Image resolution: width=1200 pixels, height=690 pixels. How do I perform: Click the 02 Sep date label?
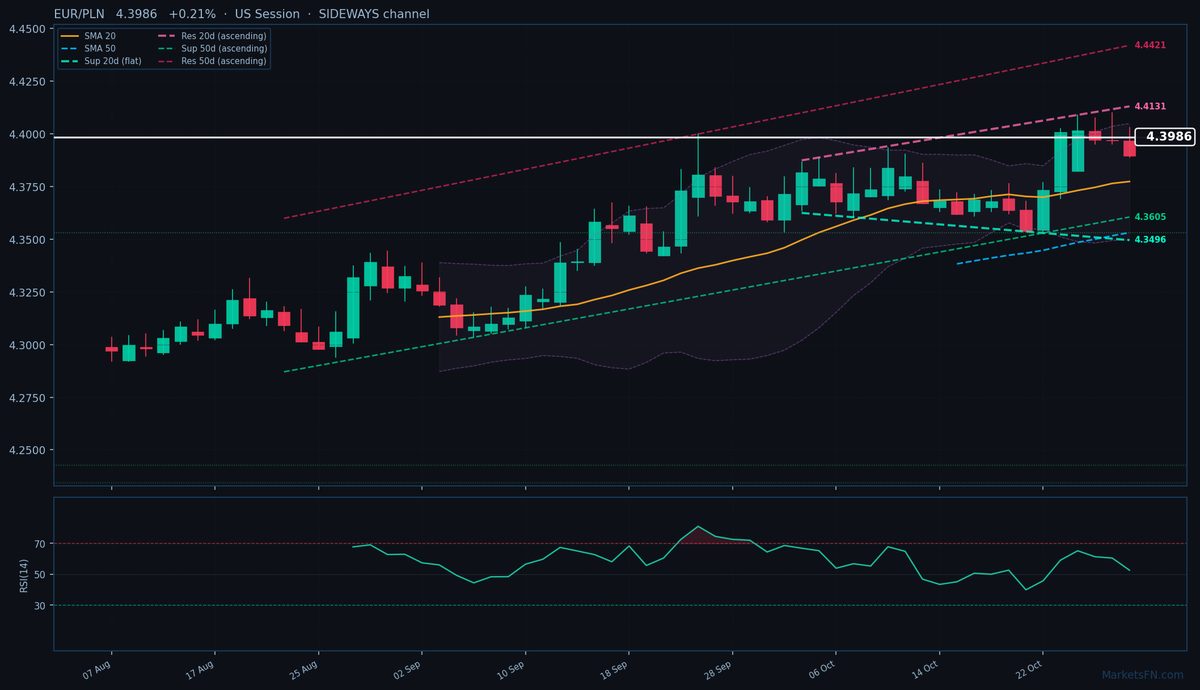click(407, 669)
